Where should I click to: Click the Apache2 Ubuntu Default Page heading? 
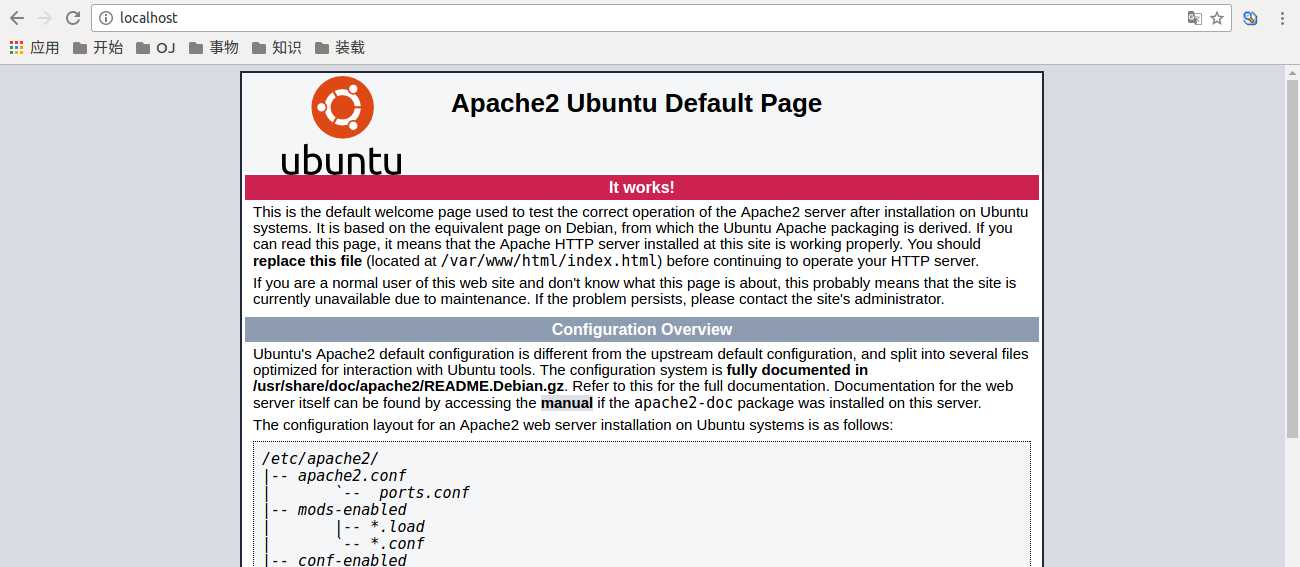636,103
